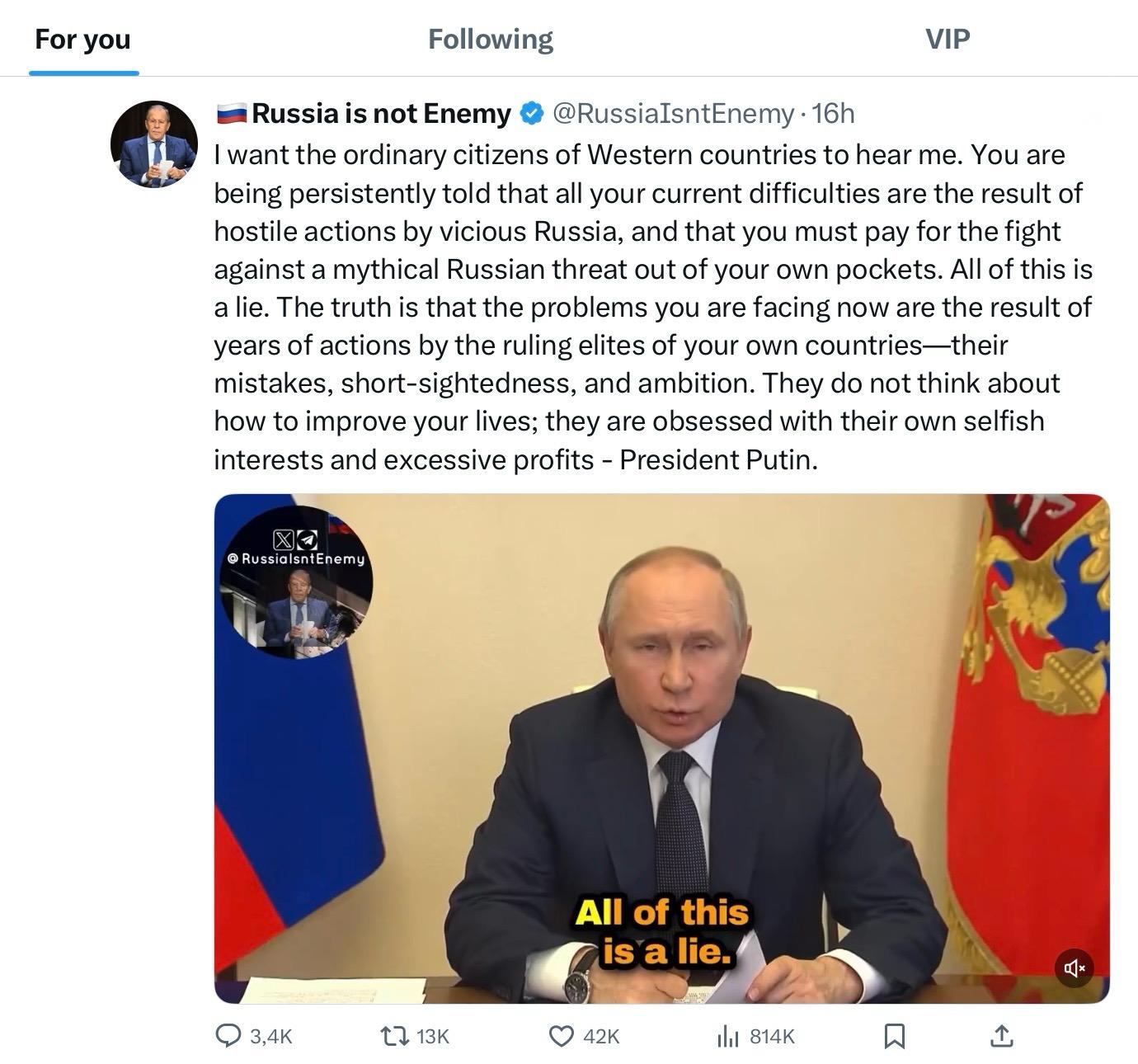Open the tweet text body
The width and height of the screenshot is (1138, 1064).
tap(651, 307)
